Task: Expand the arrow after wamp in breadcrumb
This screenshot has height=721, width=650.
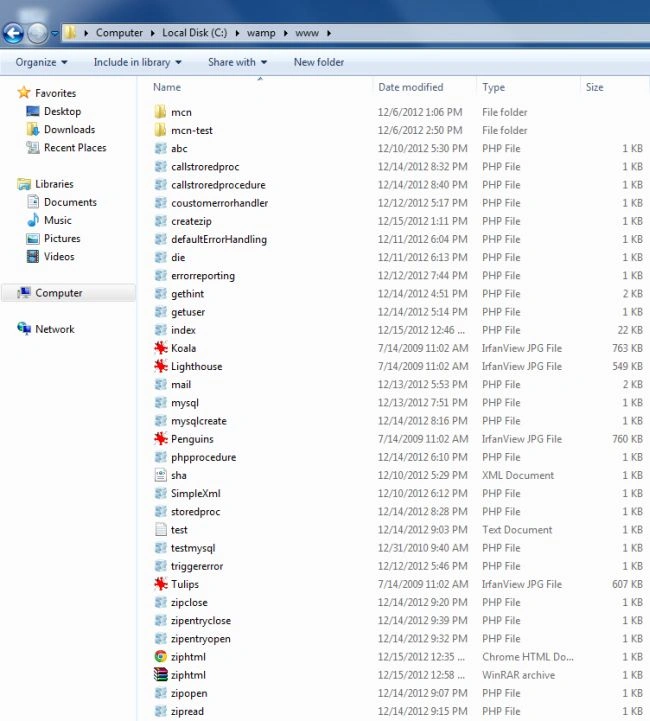Action: [285, 33]
